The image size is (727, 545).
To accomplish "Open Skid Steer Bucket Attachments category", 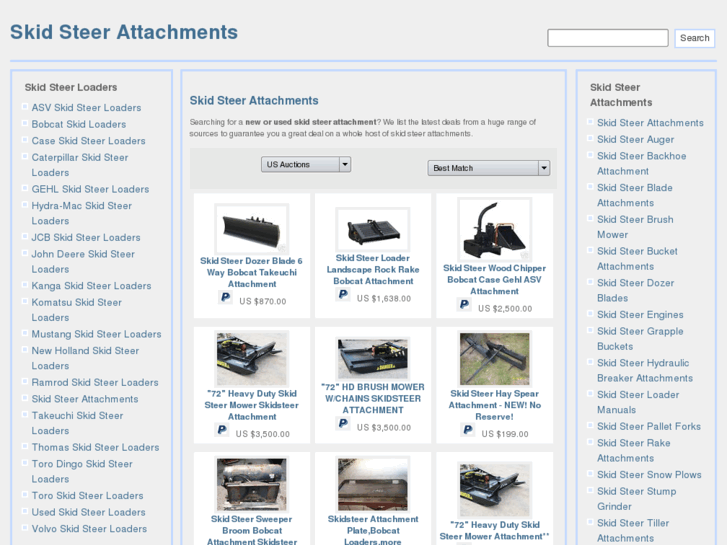I will tap(638, 259).
